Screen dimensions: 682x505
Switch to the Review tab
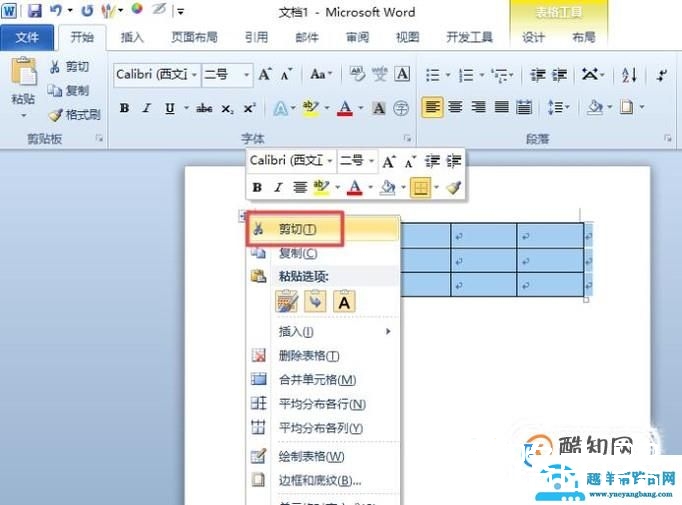[357, 37]
